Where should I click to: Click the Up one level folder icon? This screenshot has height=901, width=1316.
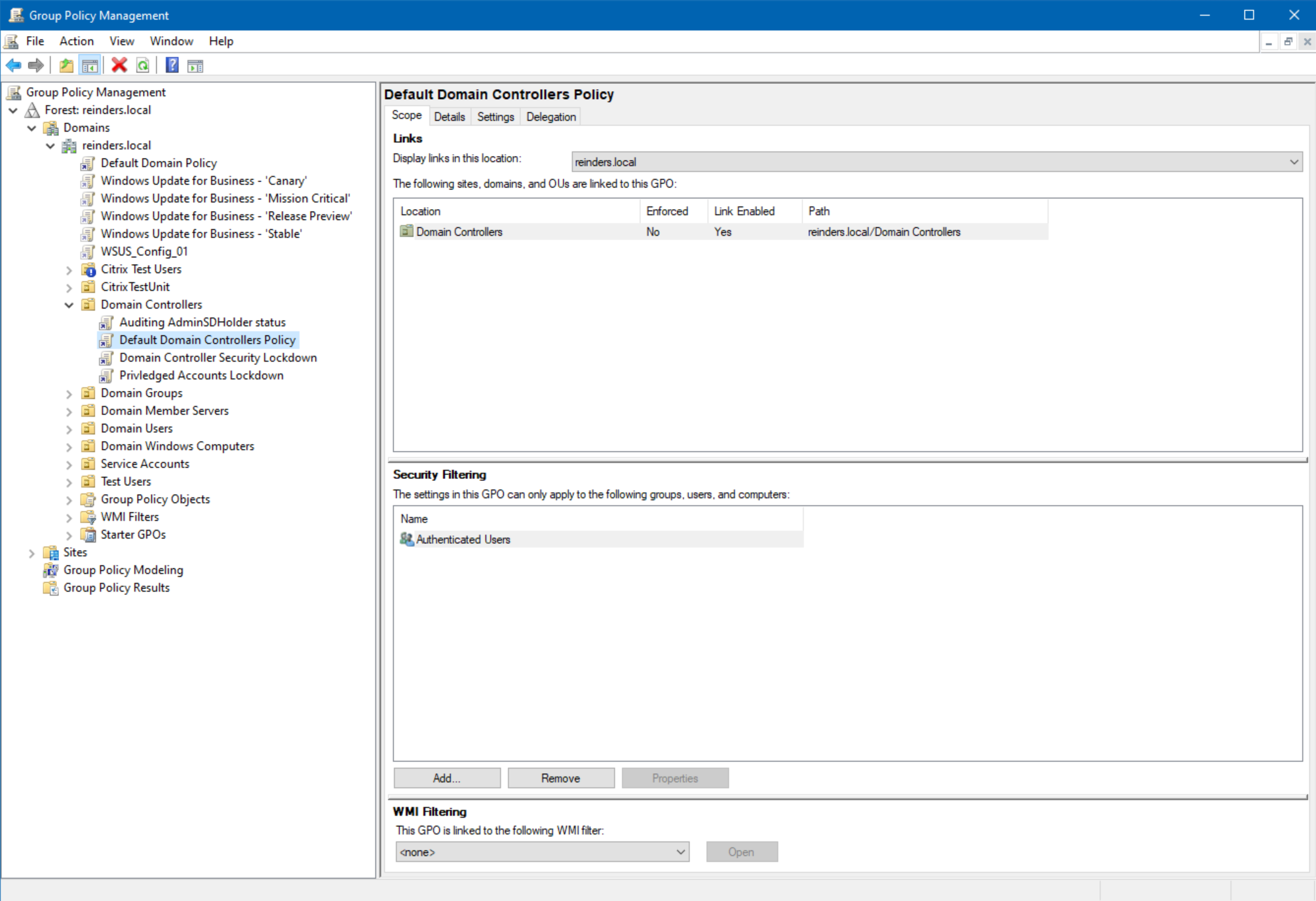click(x=65, y=65)
